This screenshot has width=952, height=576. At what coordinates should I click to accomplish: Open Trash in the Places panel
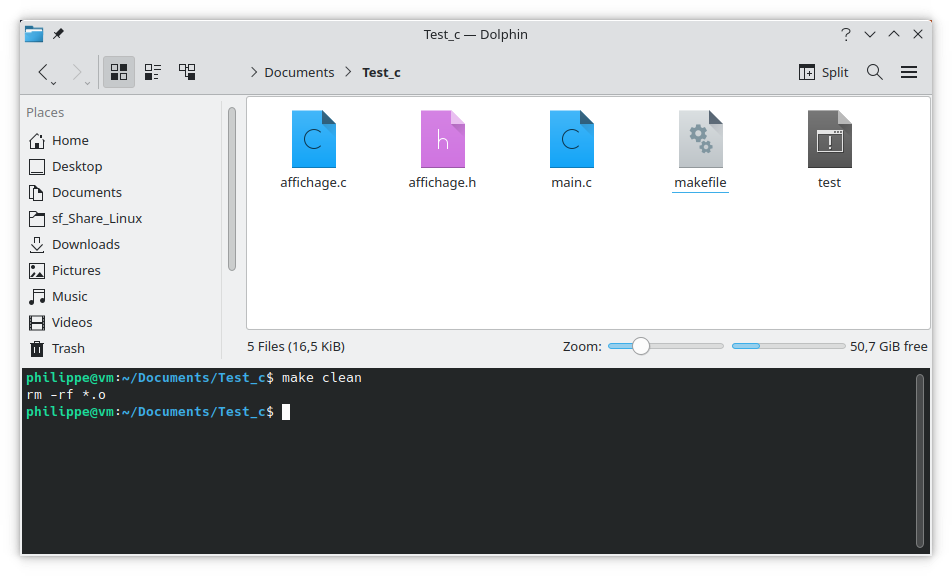[x=68, y=348]
